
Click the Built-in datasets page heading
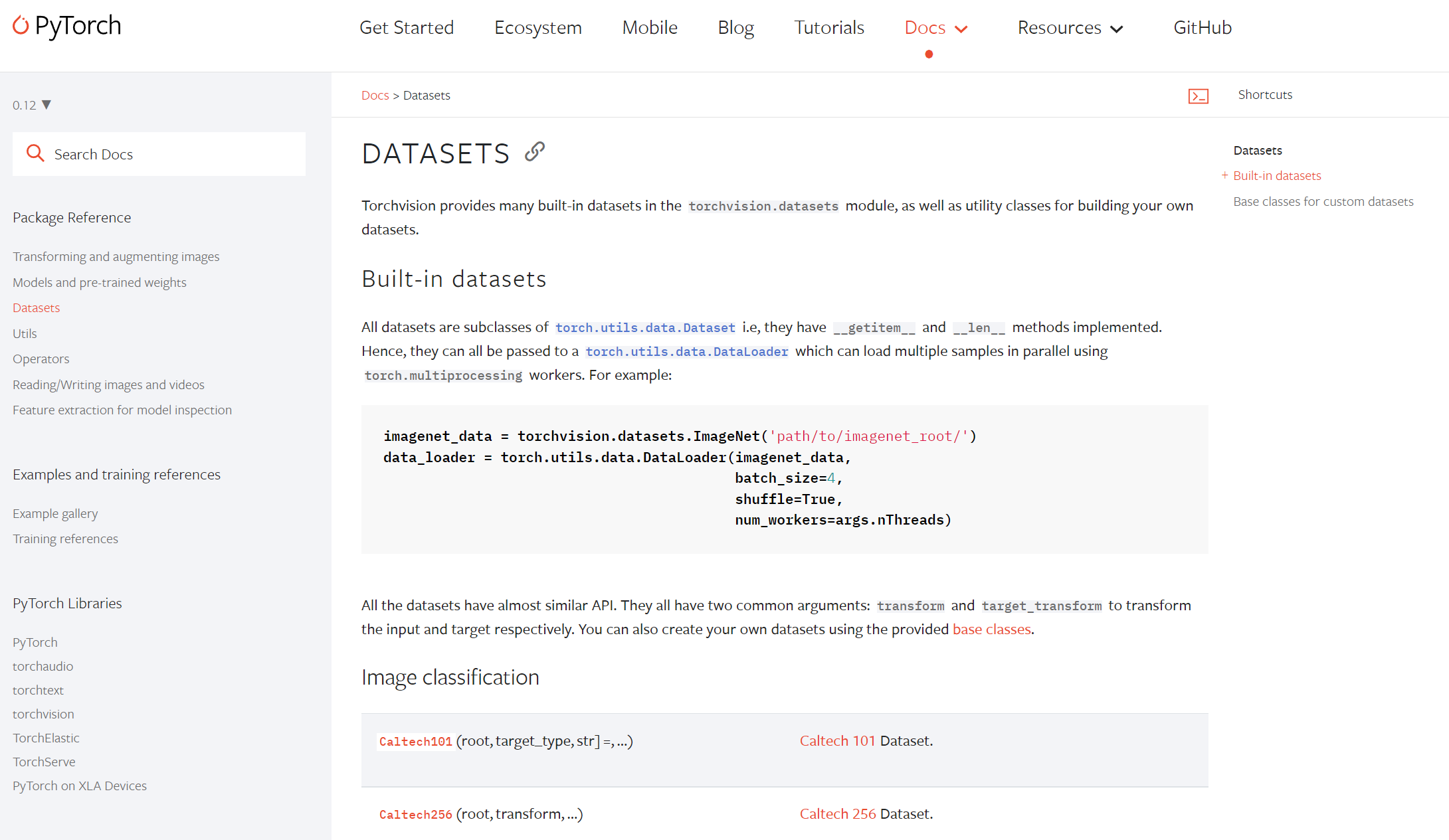pos(454,279)
